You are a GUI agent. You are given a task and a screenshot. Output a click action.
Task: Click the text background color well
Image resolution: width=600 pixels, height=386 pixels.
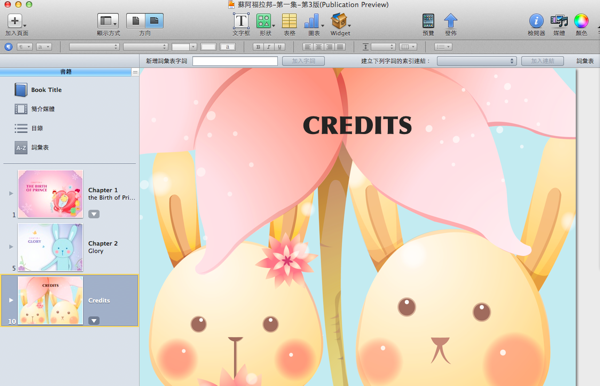tap(227, 47)
